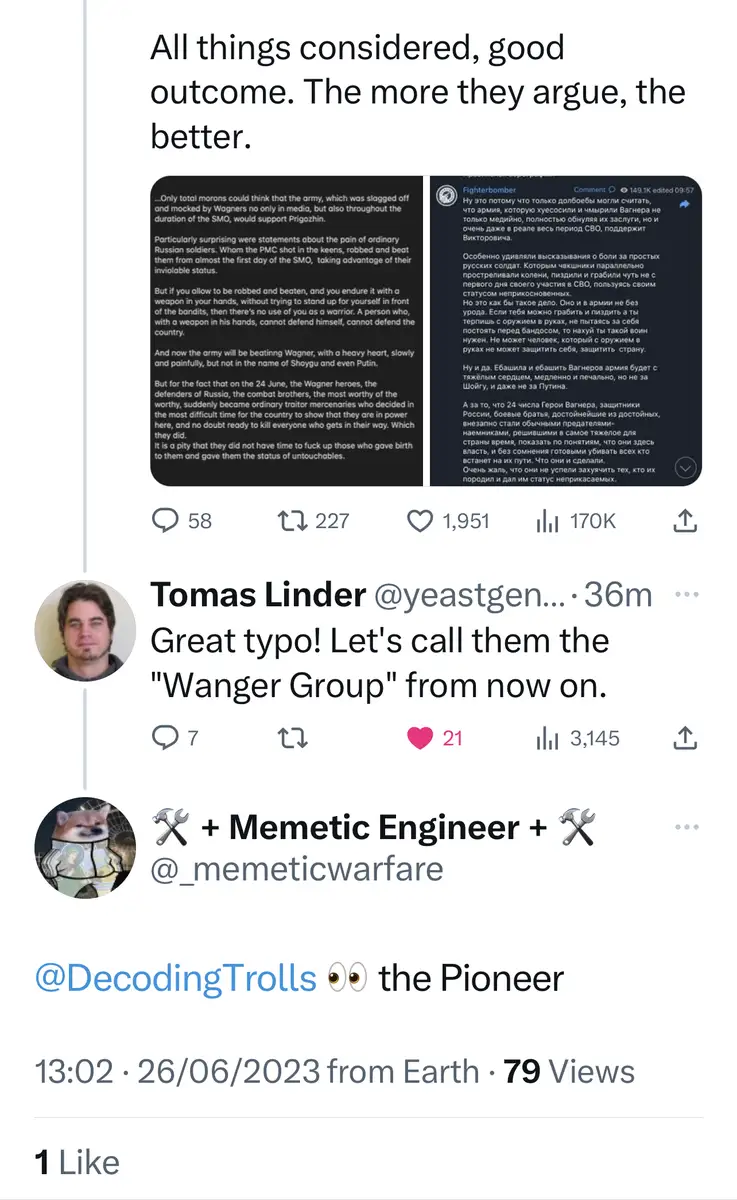View the 3,145 views analytics icon

click(x=547, y=738)
